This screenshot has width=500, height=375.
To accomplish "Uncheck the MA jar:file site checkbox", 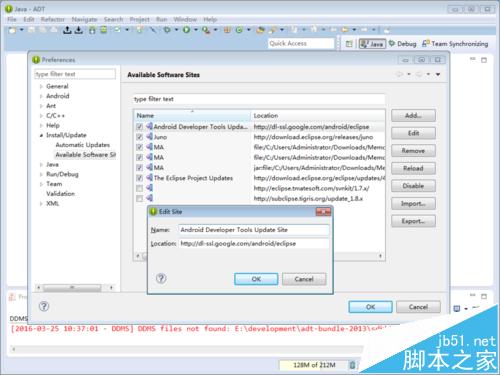I will (140, 168).
